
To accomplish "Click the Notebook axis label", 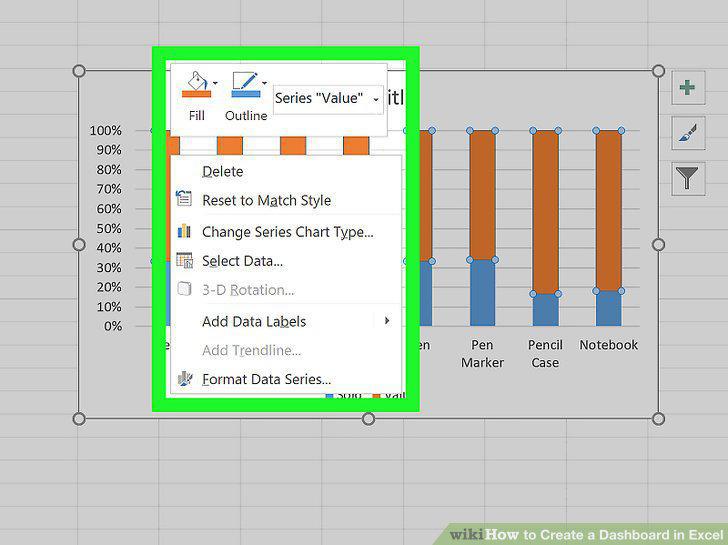I will (608, 345).
